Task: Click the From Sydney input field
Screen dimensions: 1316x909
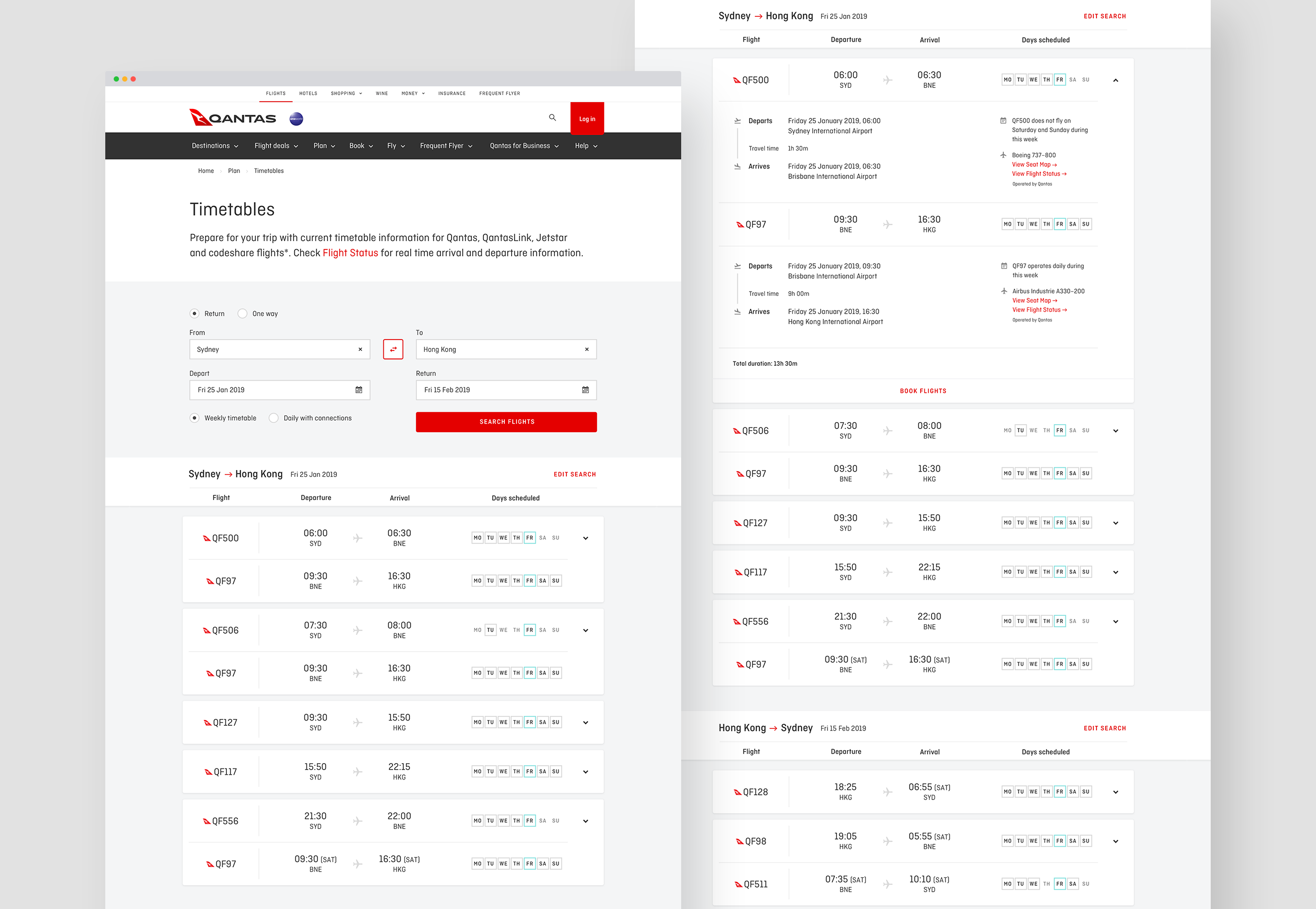Action: [280, 349]
